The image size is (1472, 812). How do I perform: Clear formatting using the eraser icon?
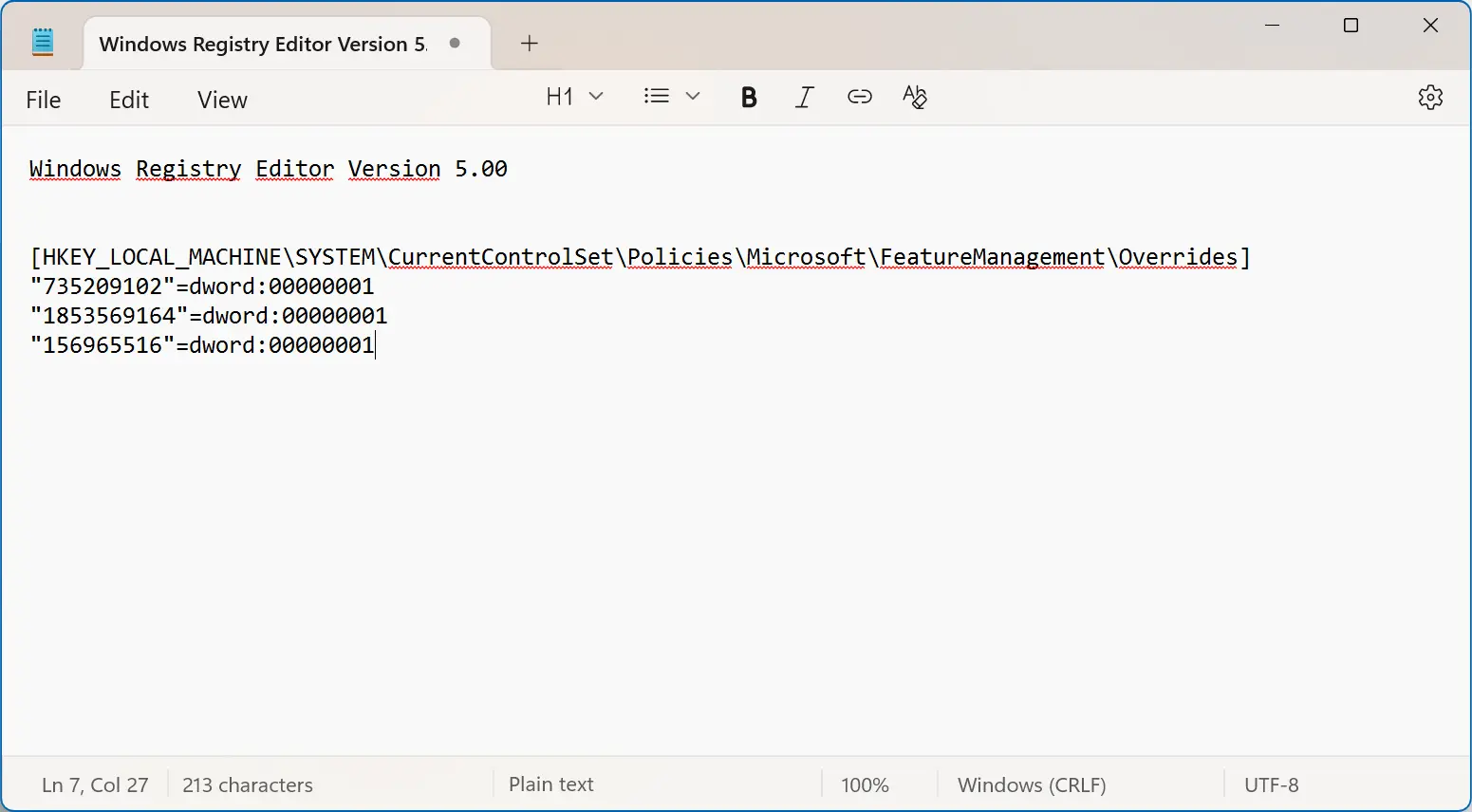tap(915, 97)
